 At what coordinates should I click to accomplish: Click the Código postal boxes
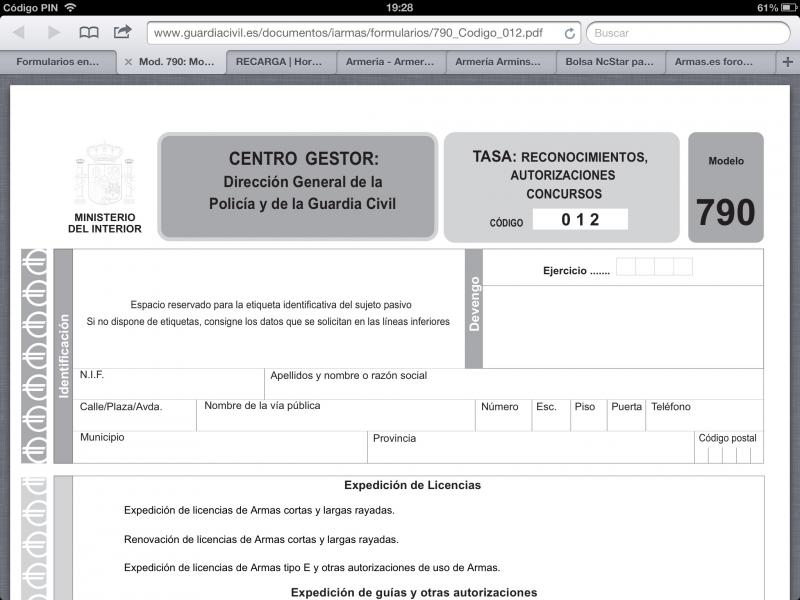point(729,455)
